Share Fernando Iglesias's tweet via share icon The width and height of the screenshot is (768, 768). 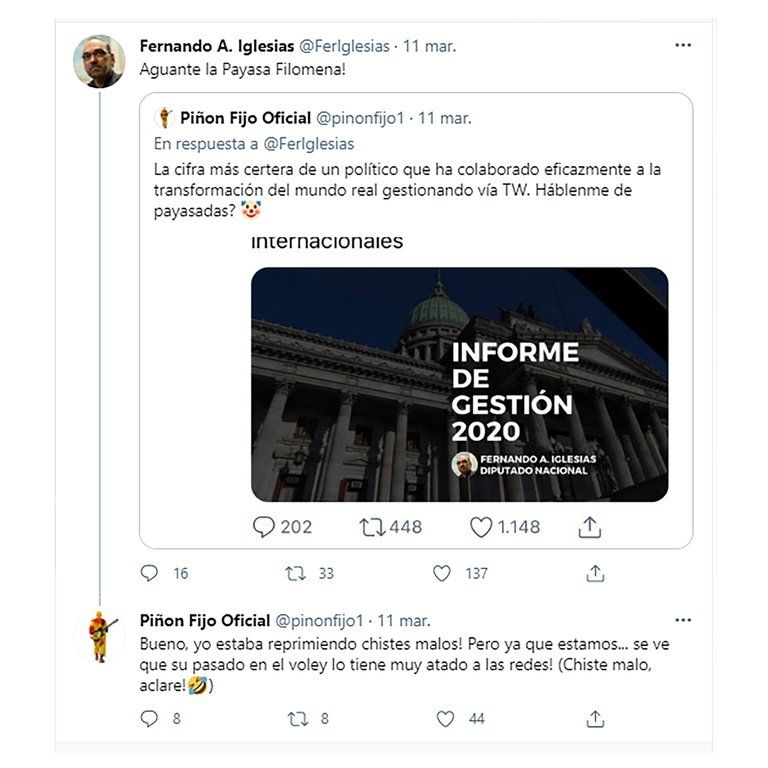(595, 573)
